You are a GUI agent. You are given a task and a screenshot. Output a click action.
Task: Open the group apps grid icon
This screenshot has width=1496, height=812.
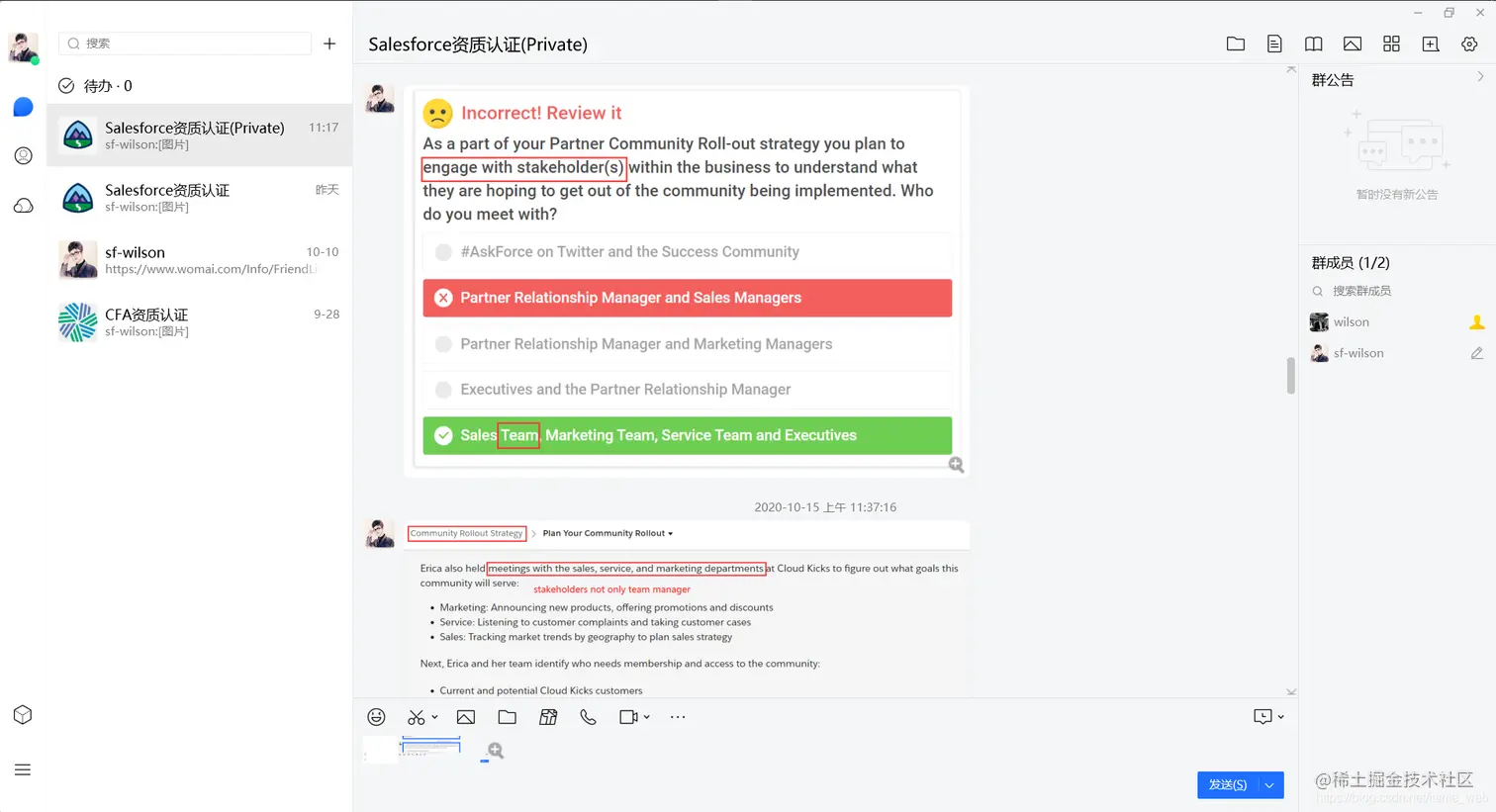(x=1391, y=44)
